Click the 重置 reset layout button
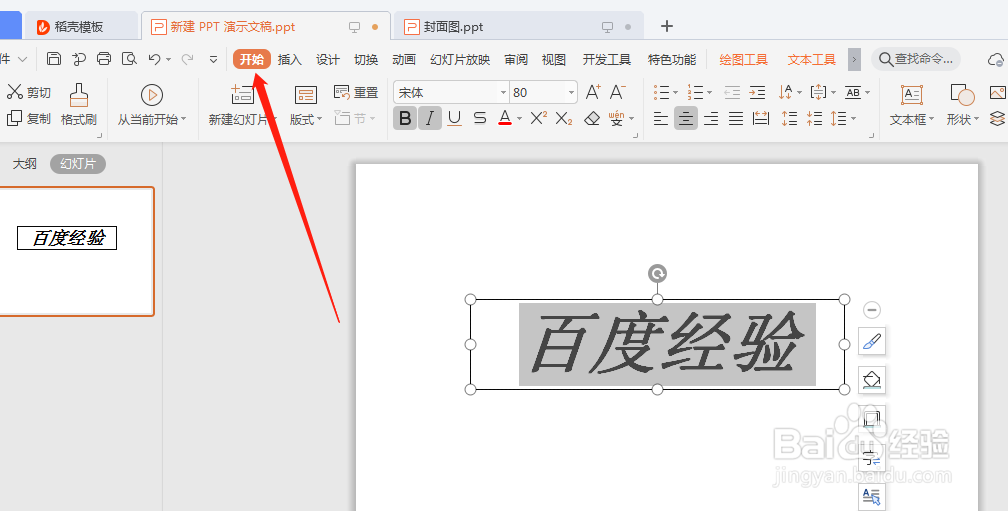 pos(356,93)
